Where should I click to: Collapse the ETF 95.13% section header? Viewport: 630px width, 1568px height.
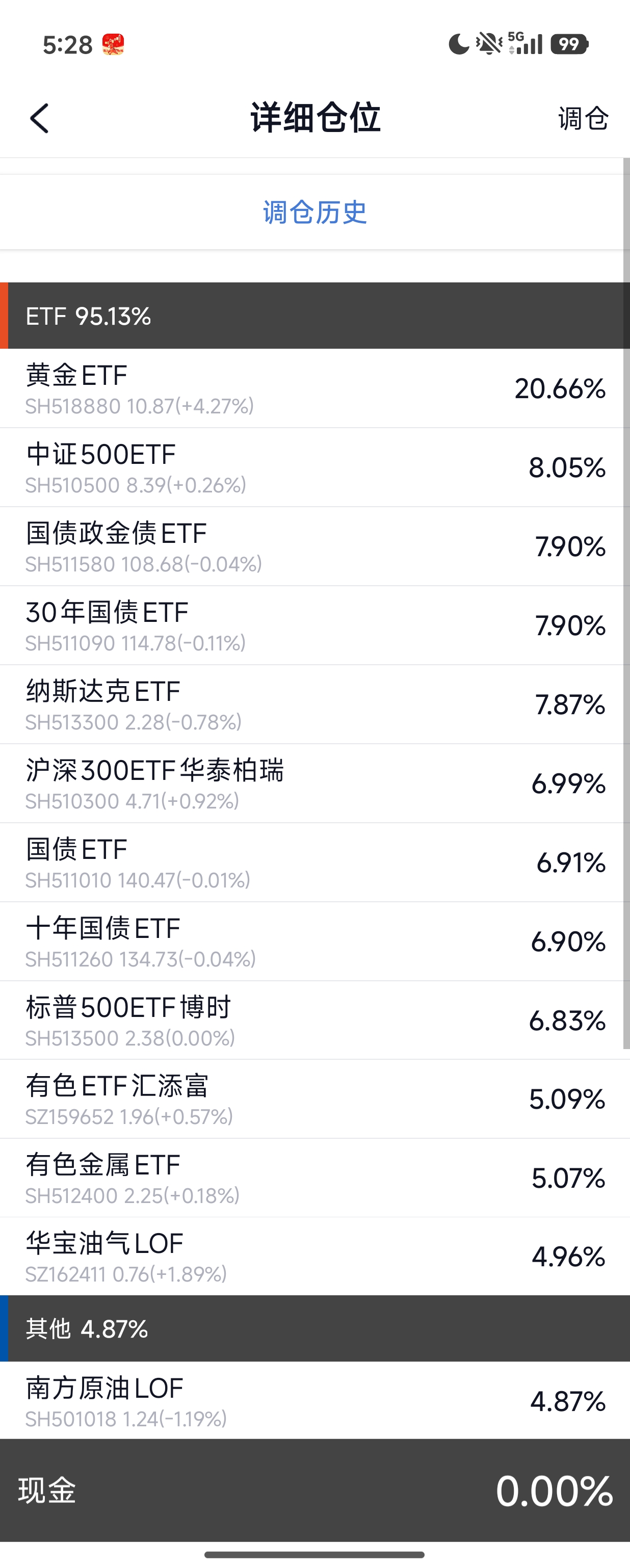(314, 316)
